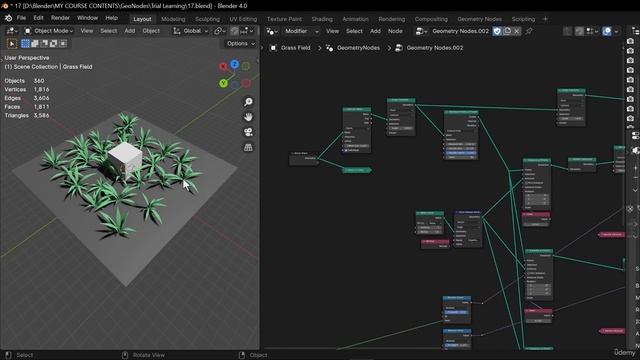The image size is (640, 360).
Task: Open node editor Select menu
Action: point(354,31)
